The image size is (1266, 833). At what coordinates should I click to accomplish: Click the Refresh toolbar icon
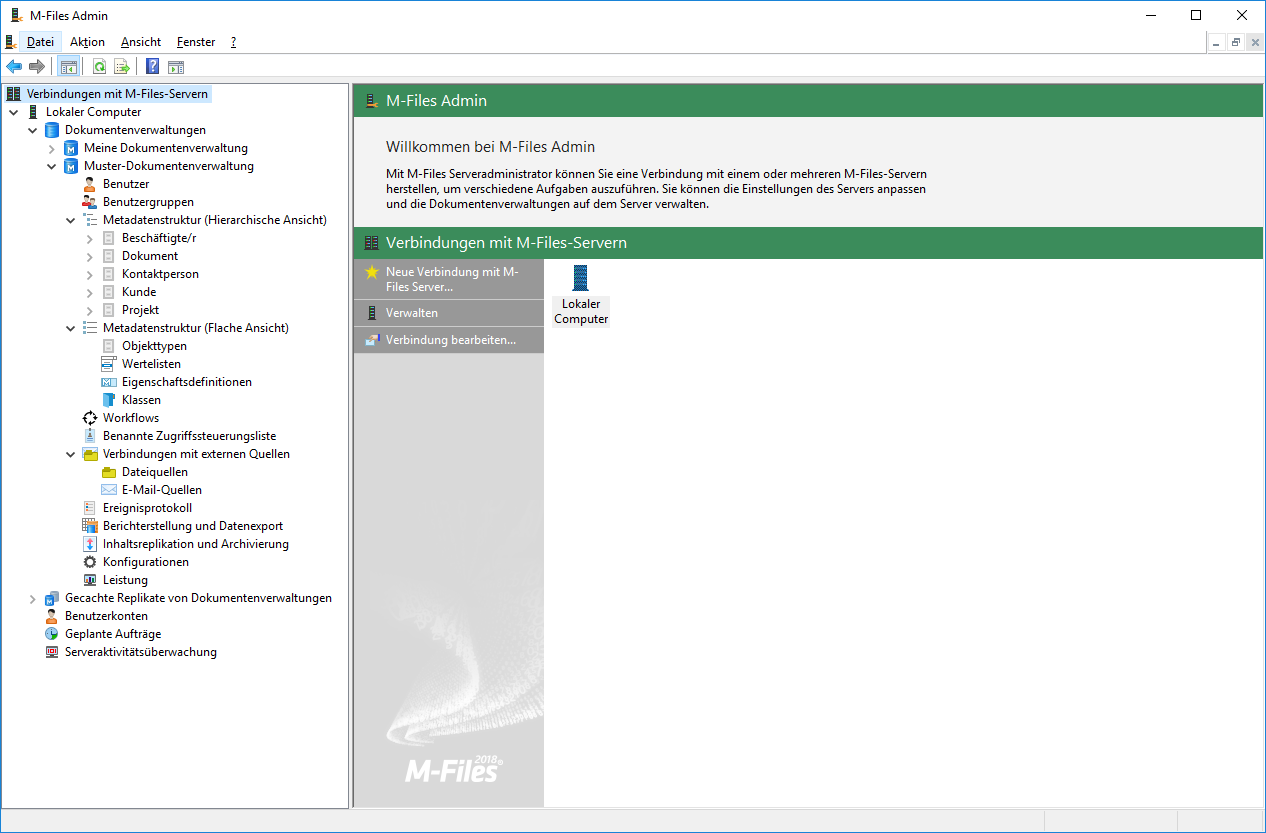tap(99, 67)
